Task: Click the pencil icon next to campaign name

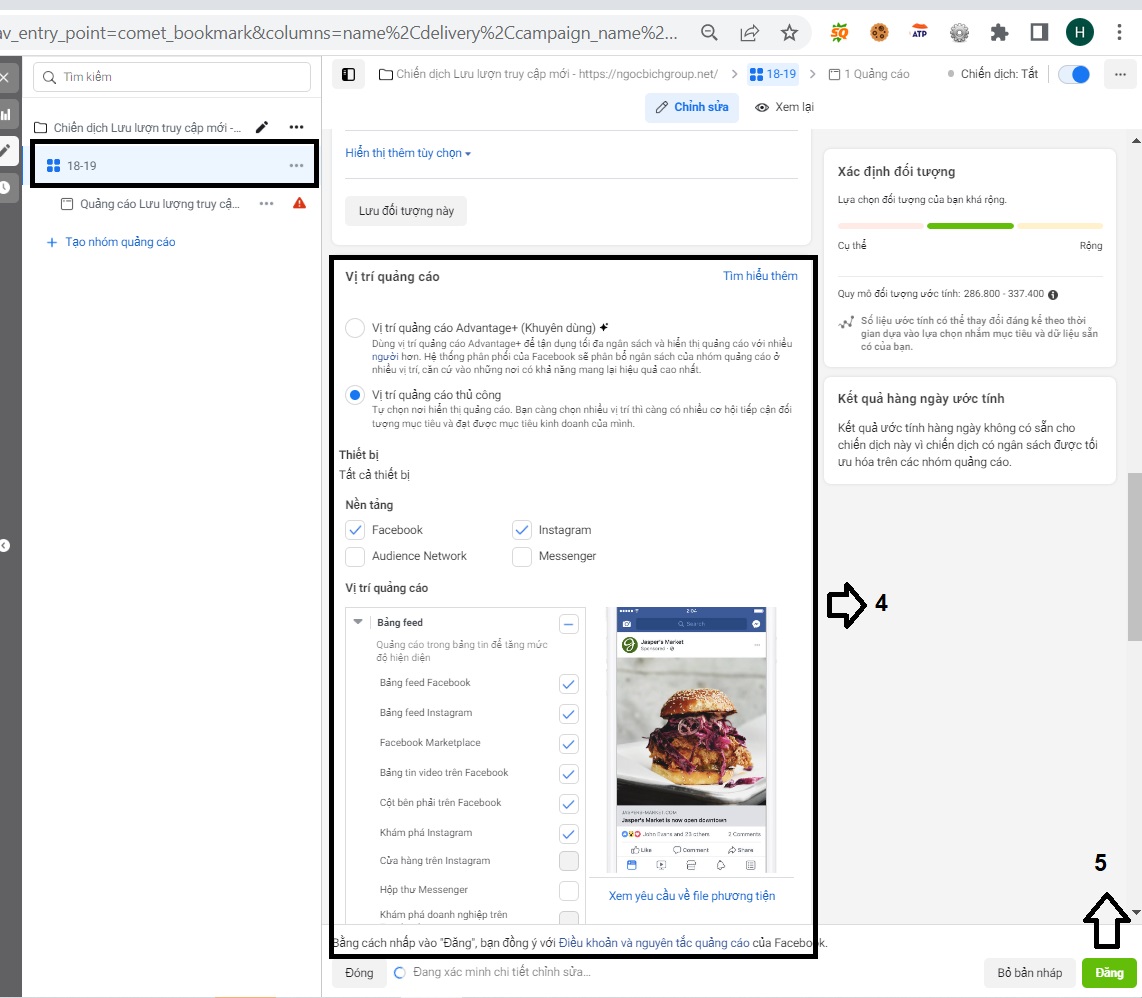Action: [262, 127]
